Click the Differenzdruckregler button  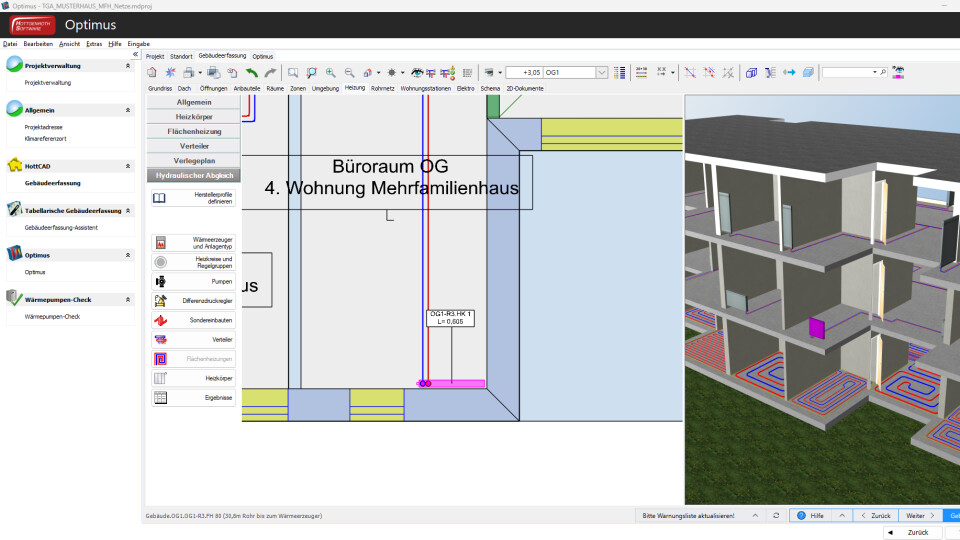coord(195,301)
